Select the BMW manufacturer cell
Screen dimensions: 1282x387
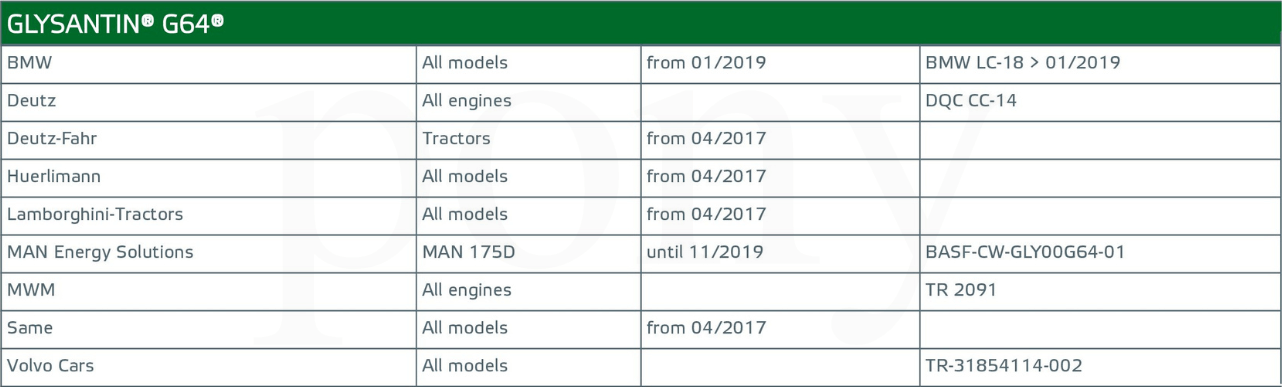(208, 63)
